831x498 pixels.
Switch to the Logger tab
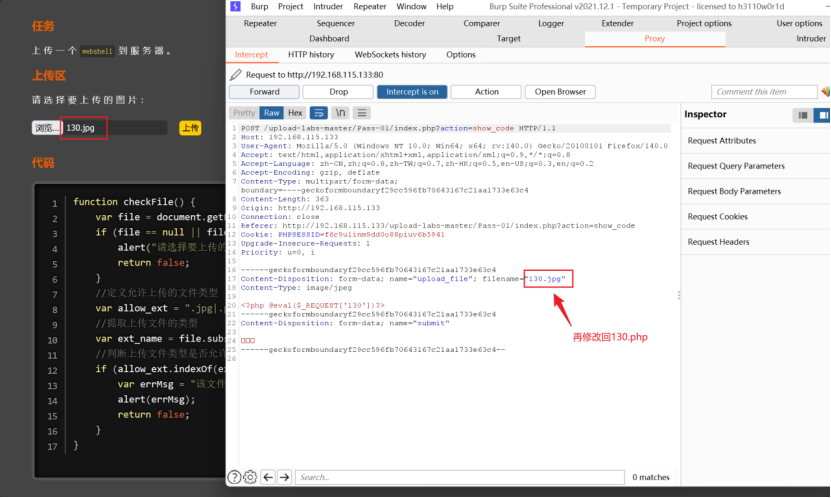click(551, 23)
